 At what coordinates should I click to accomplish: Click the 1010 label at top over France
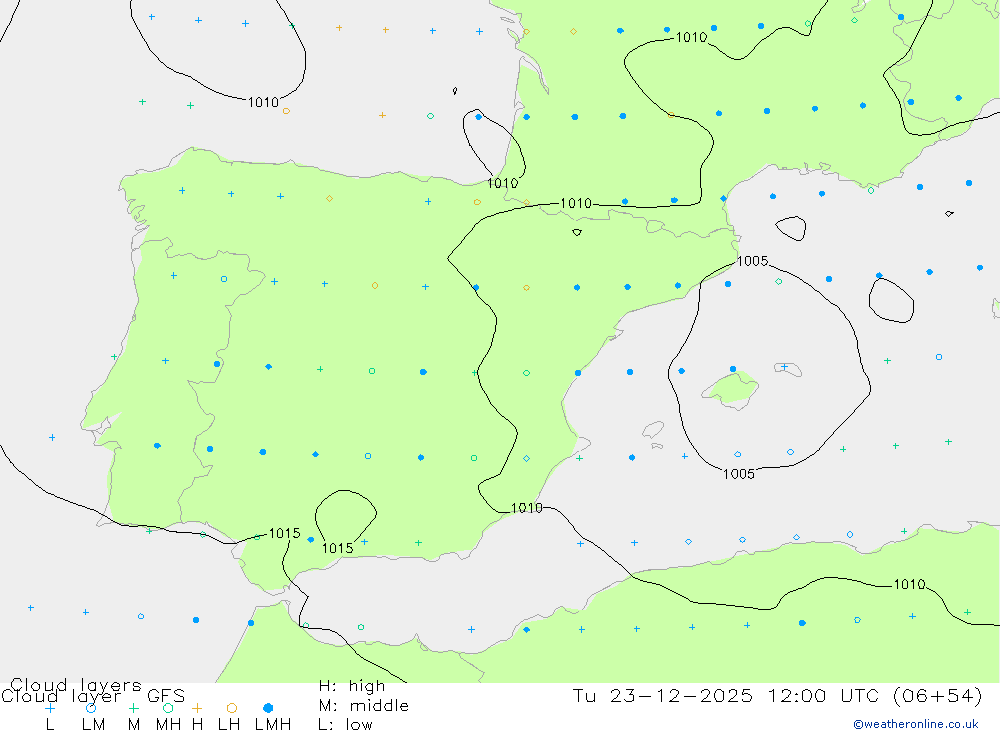coord(691,38)
